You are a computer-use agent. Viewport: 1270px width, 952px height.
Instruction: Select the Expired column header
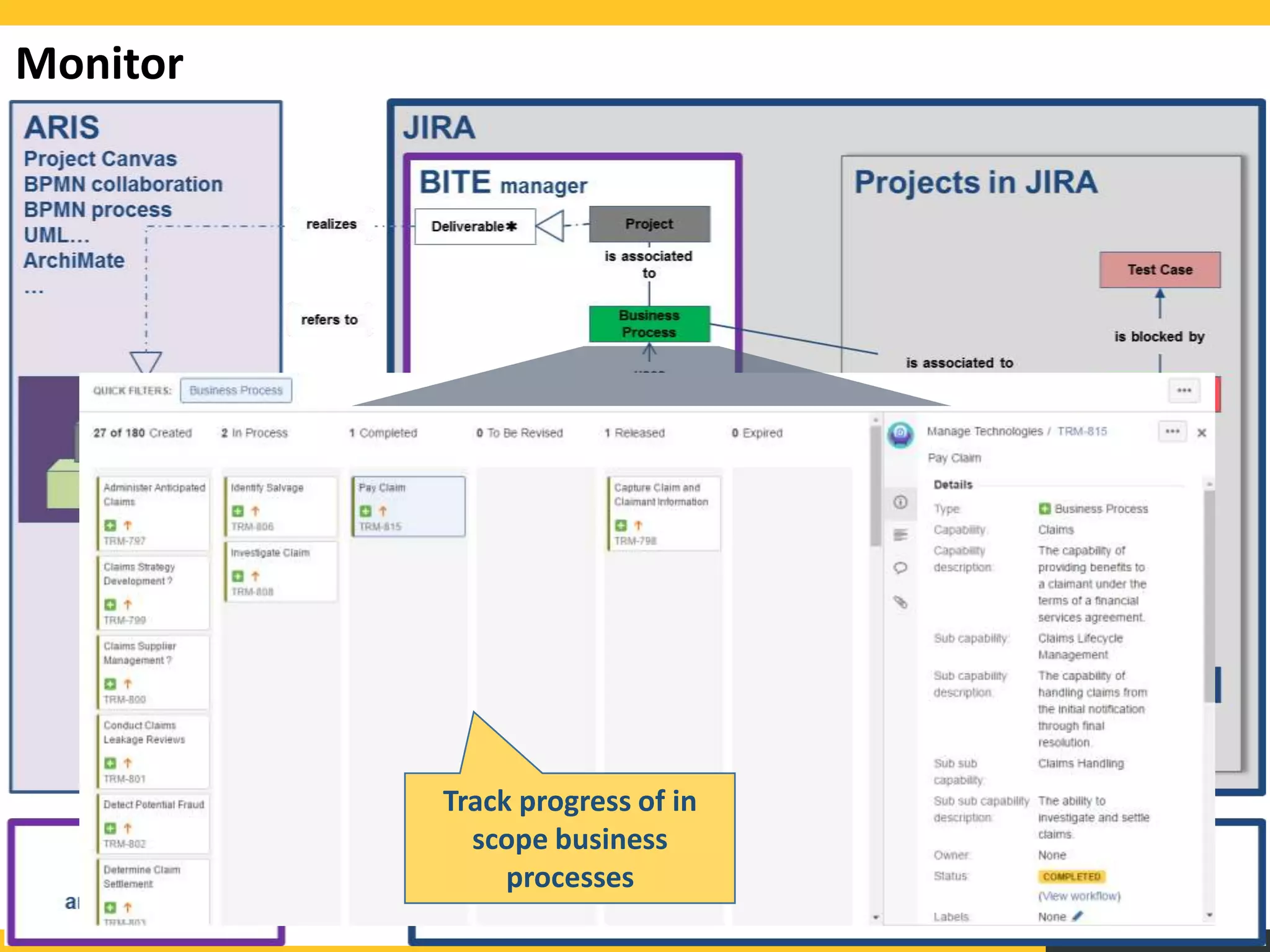pos(757,433)
